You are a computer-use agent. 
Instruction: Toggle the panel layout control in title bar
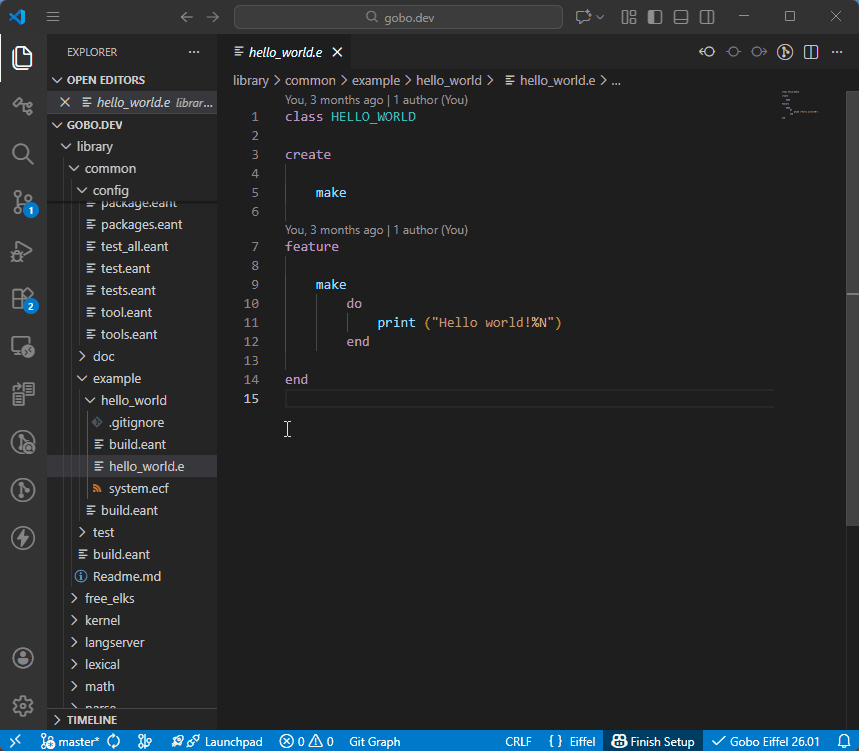click(680, 17)
